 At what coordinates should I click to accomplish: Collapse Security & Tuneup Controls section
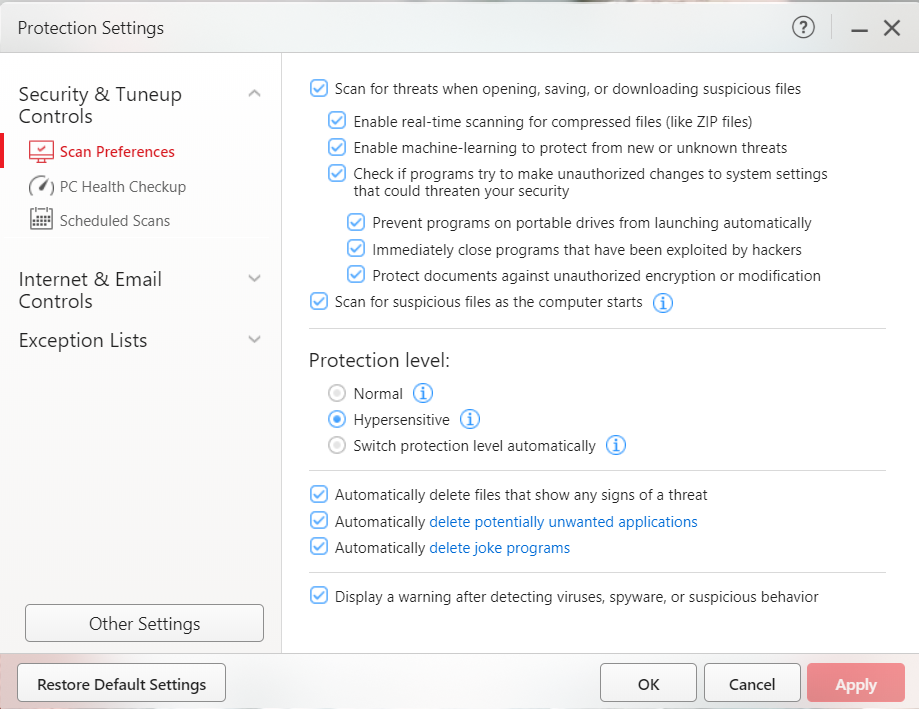click(x=254, y=94)
